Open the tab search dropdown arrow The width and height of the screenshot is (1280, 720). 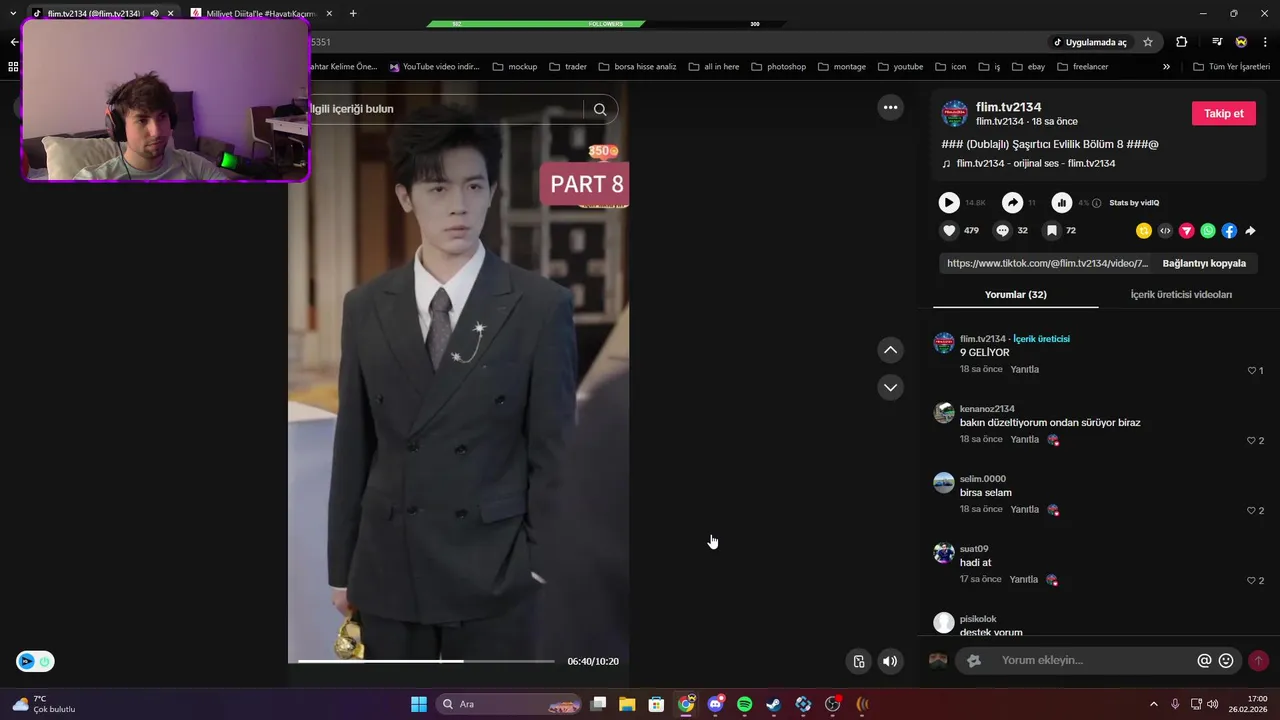(13, 13)
